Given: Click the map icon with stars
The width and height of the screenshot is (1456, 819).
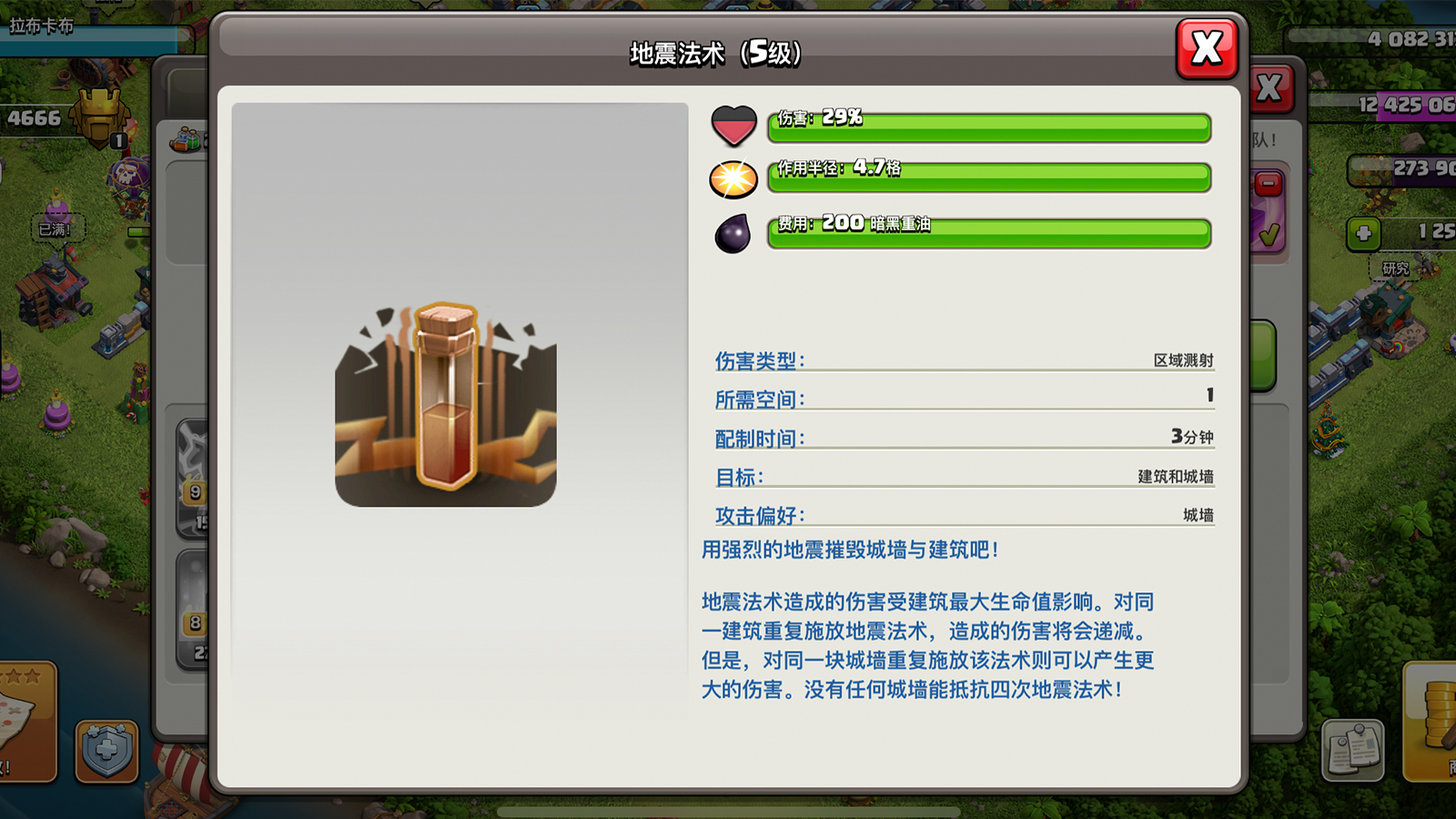Looking at the screenshot, I should pyautogui.click(x=27, y=722).
